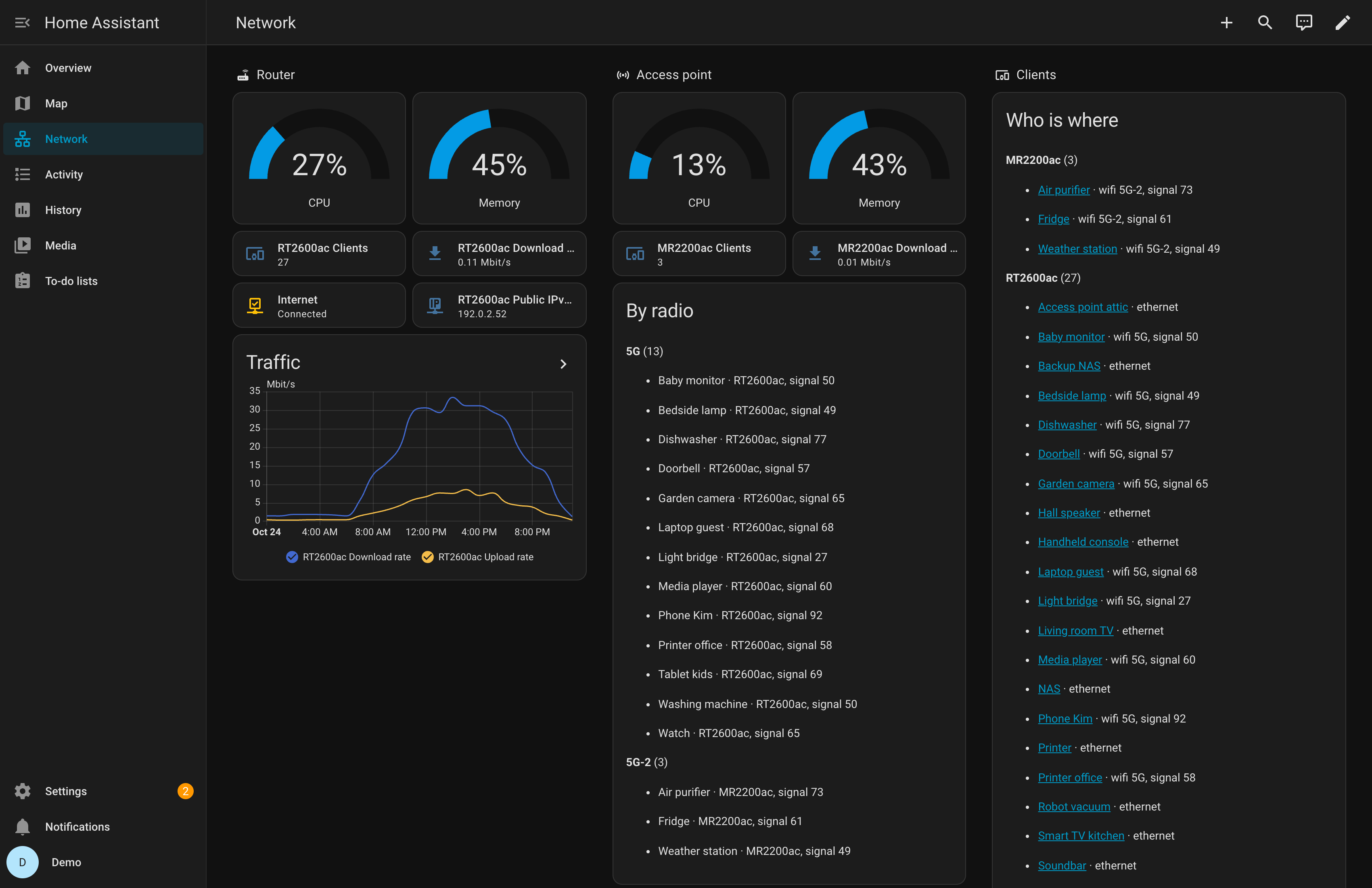
Task: Click the Smart TV kitchen link
Action: click(x=1081, y=836)
